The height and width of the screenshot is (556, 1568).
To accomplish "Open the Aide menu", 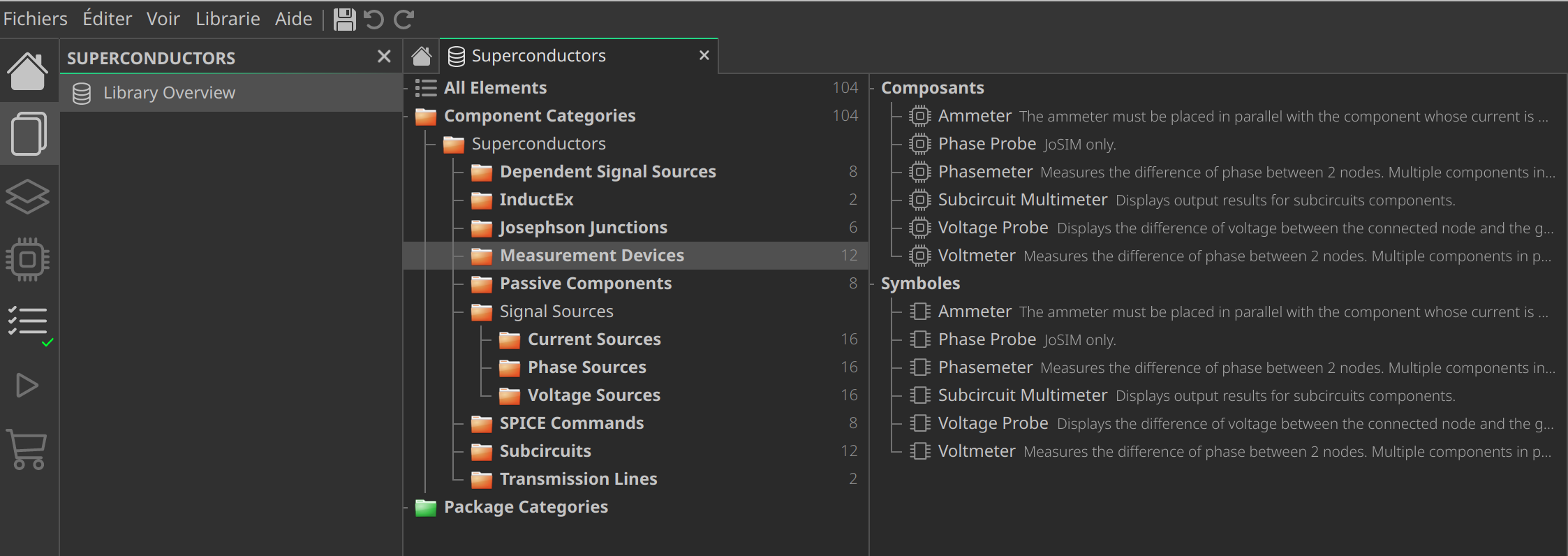I will click(x=293, y=19).
